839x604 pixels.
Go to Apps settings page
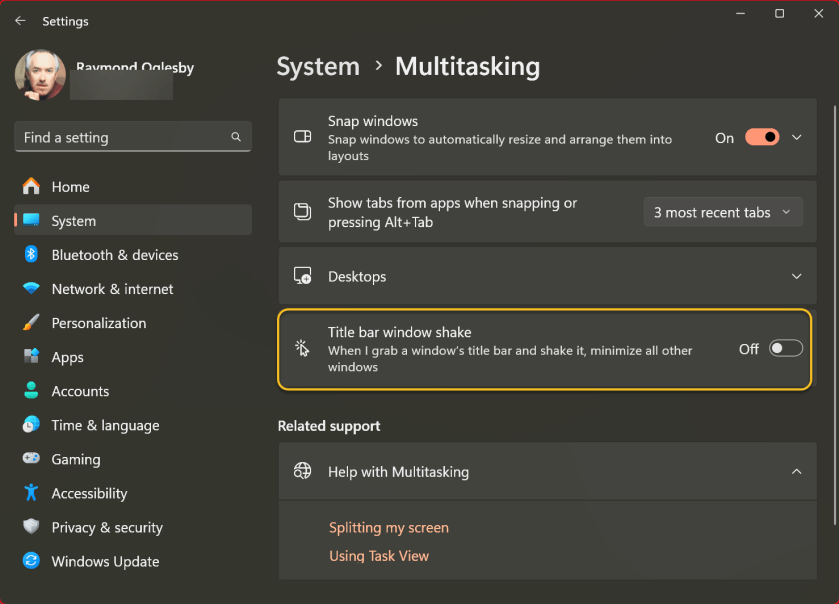coord(68,357)
